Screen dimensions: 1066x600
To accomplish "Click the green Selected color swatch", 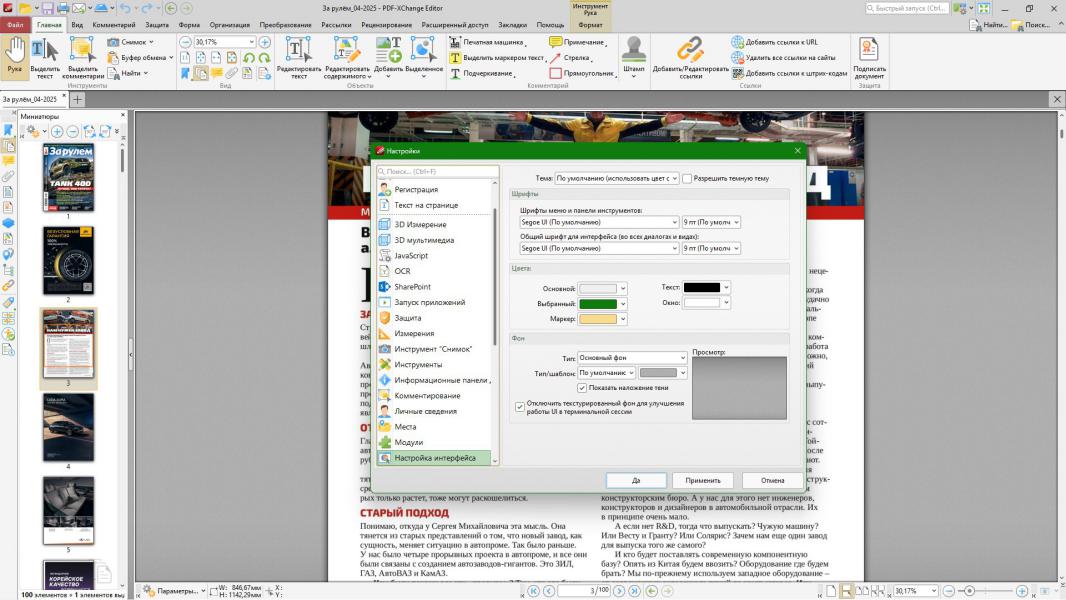I will tap(599, 304).
